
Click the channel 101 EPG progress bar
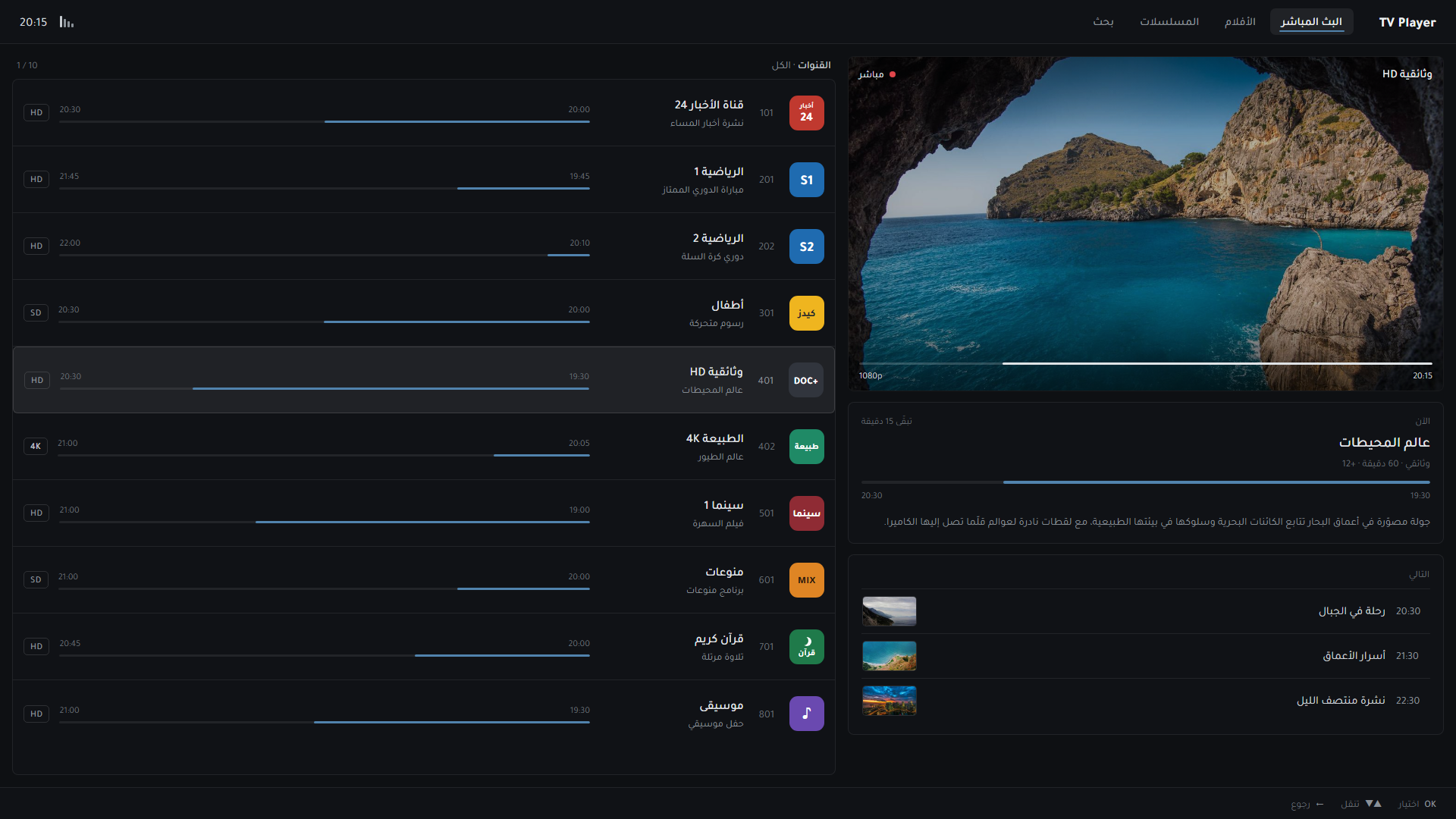pos(325,121)
